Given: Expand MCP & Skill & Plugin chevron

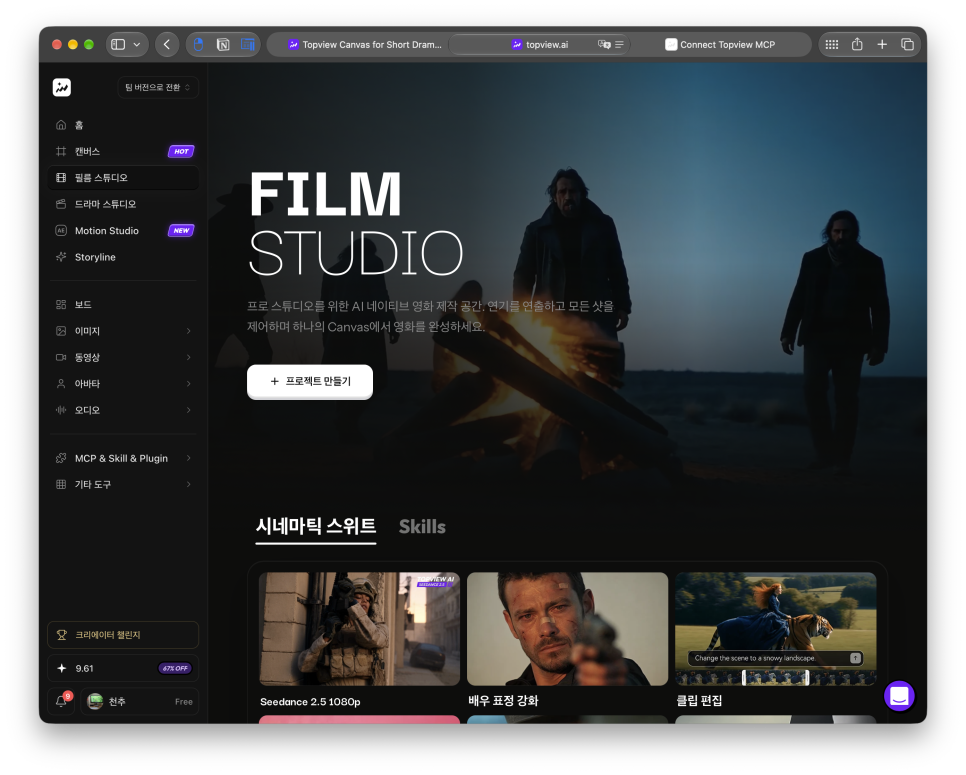Looking at the screenshot, I should (x=189, y=458).
